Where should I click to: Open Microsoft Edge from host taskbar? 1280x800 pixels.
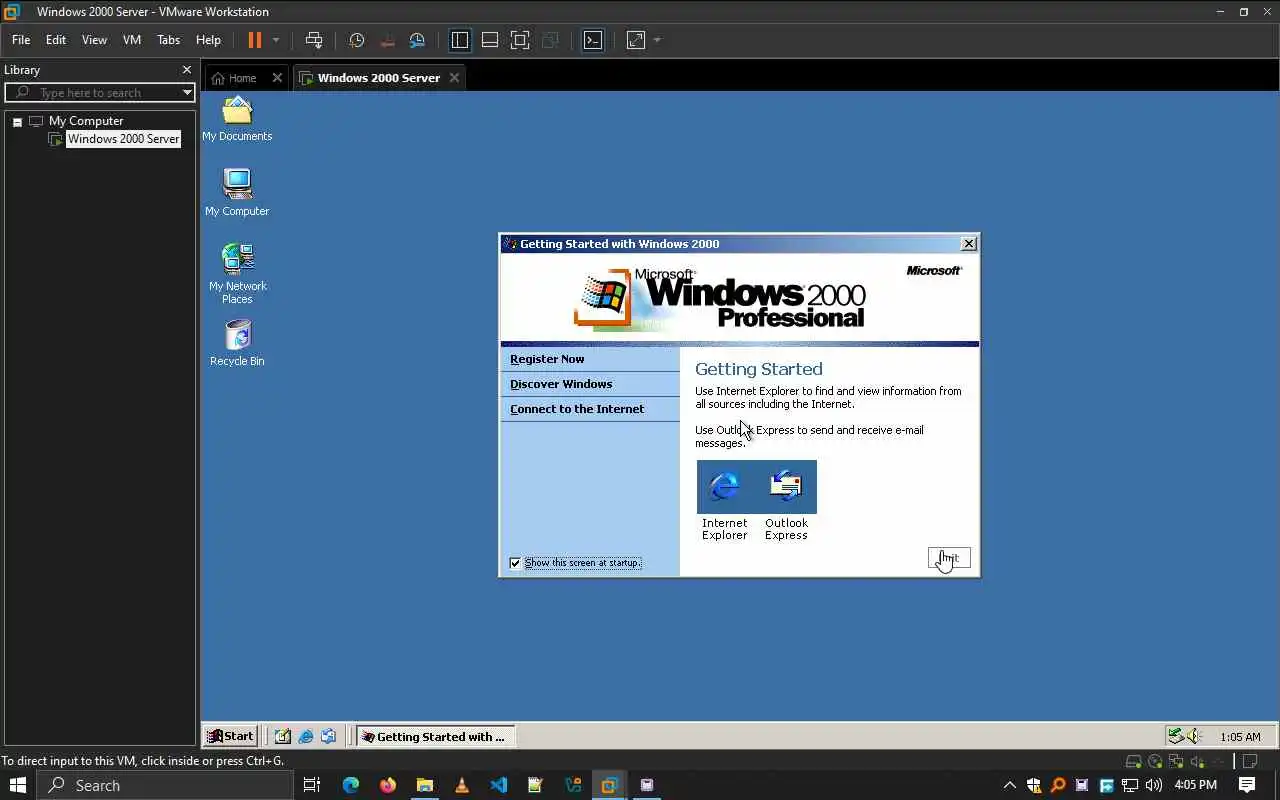coord(351,785)
